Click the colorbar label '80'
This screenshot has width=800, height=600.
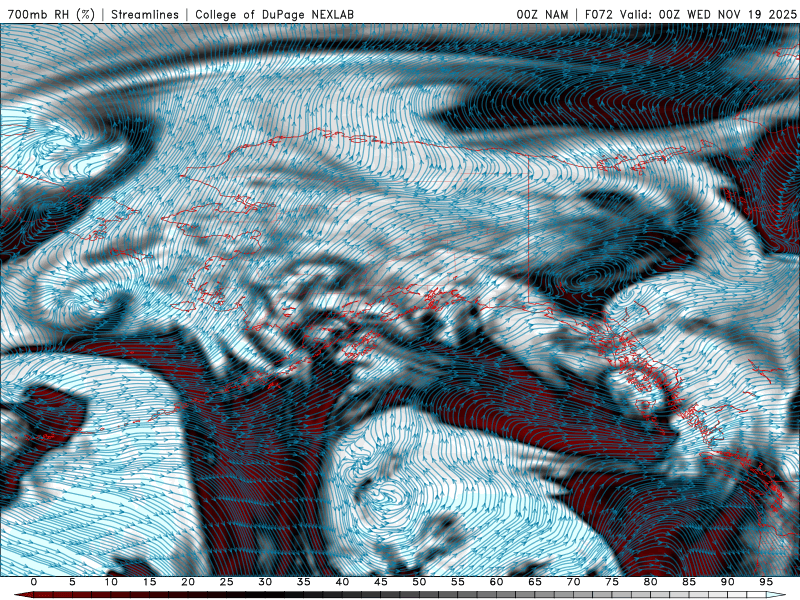651,582
